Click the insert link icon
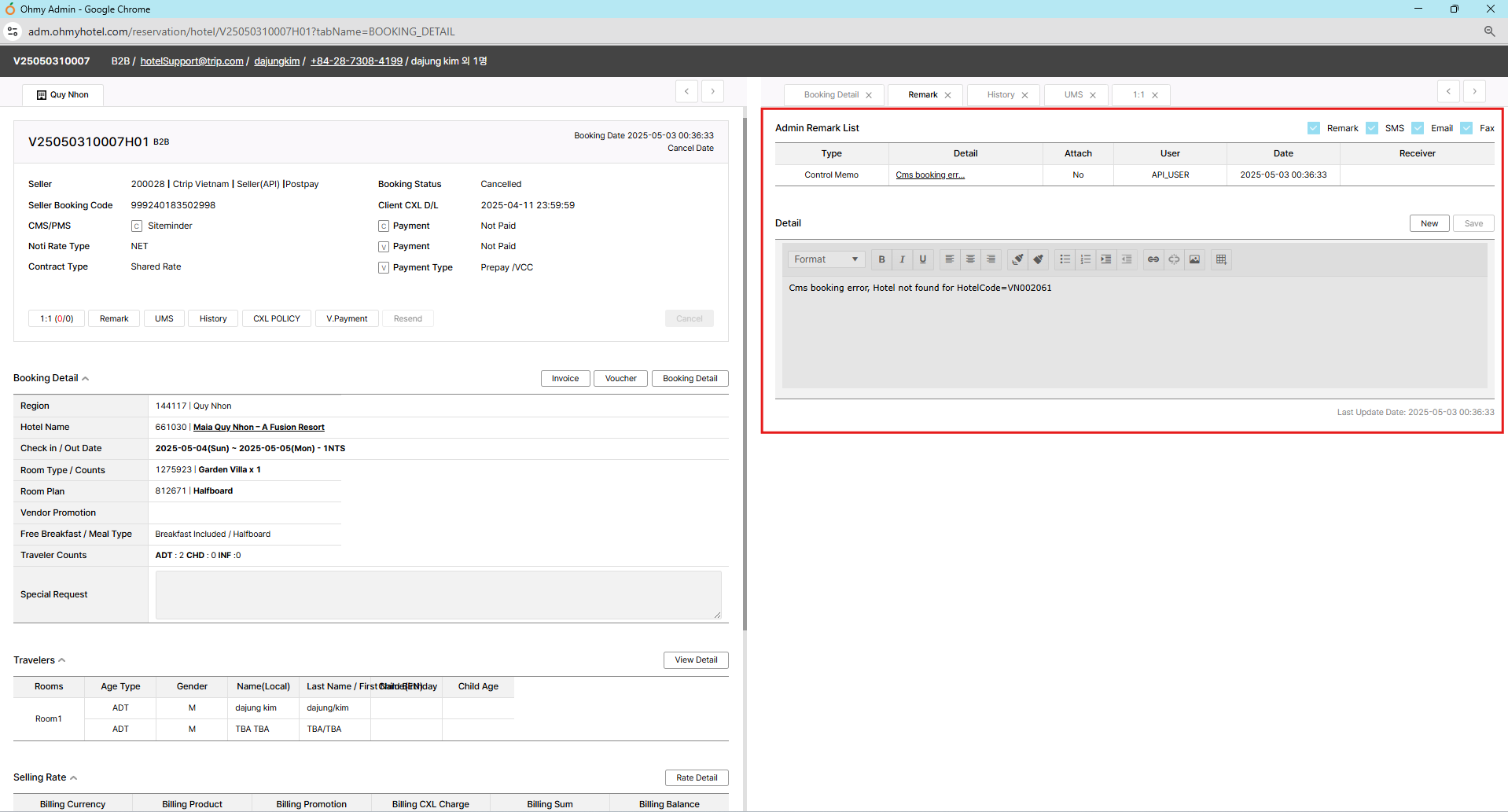Viewport: 1508px width, 812px height. 1153,259
